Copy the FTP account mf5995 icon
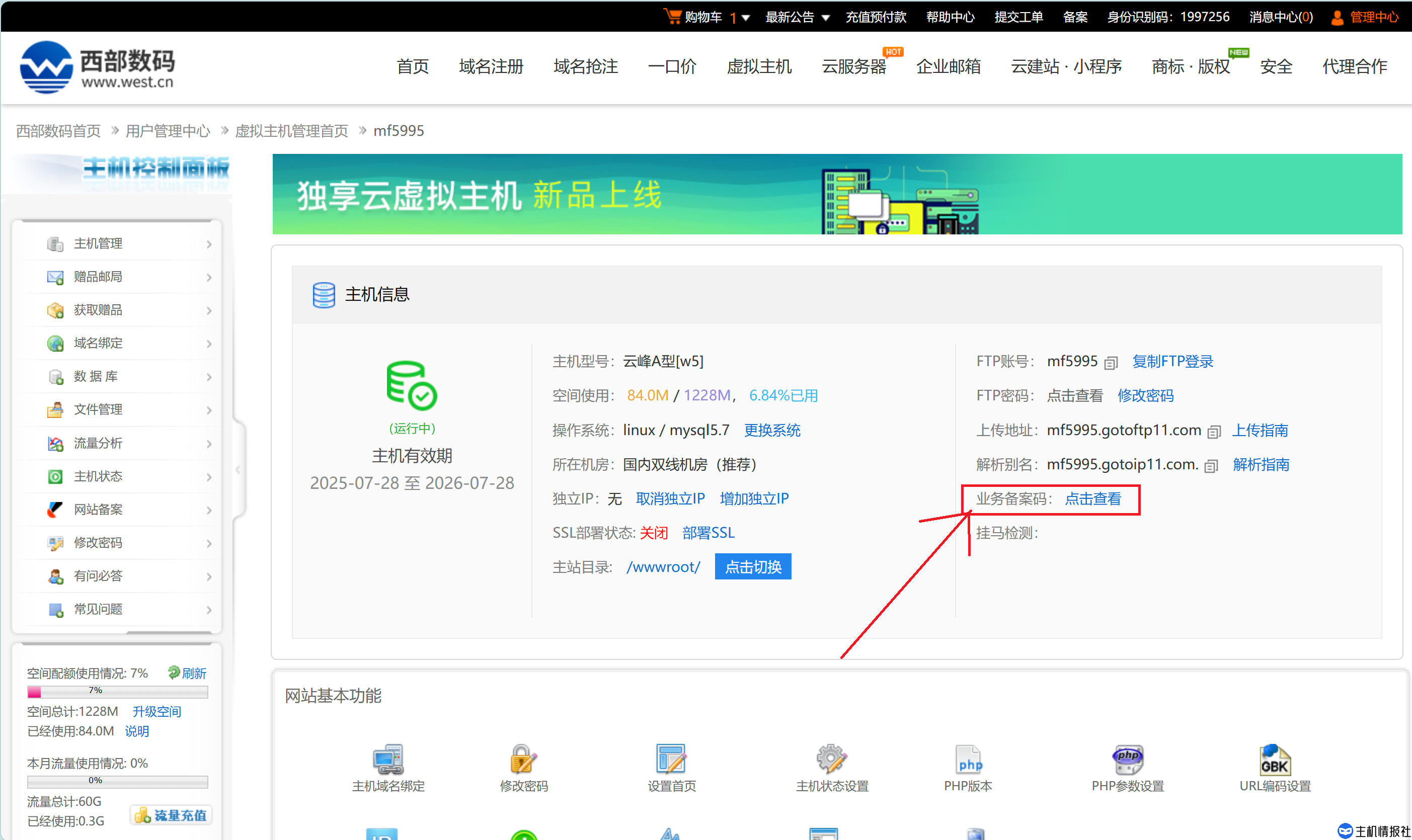This screenshot has height=840, width=1412. click(x=1111, y=362)
